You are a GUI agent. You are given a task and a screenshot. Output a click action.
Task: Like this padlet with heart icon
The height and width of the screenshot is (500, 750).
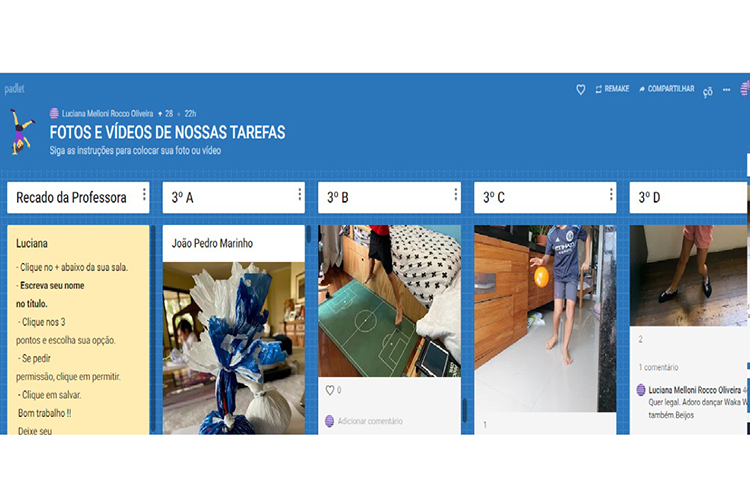[581, 89]
